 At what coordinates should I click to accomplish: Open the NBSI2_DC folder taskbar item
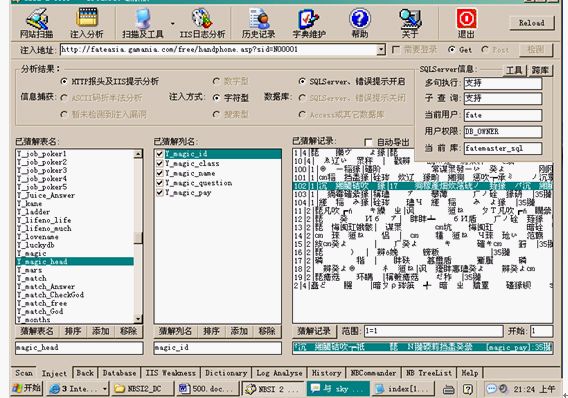click(142, 389)
